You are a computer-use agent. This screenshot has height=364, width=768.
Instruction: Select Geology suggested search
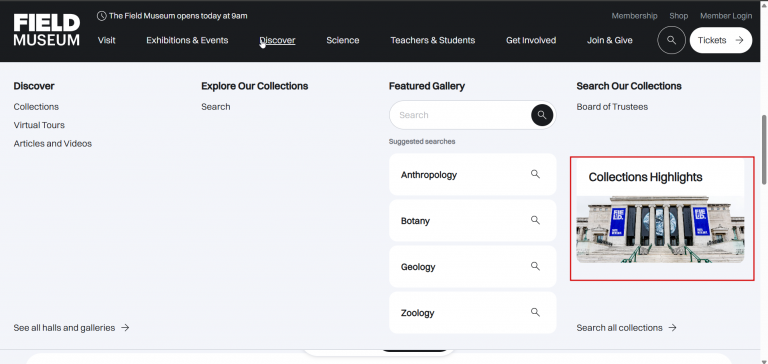coord(473,267)
